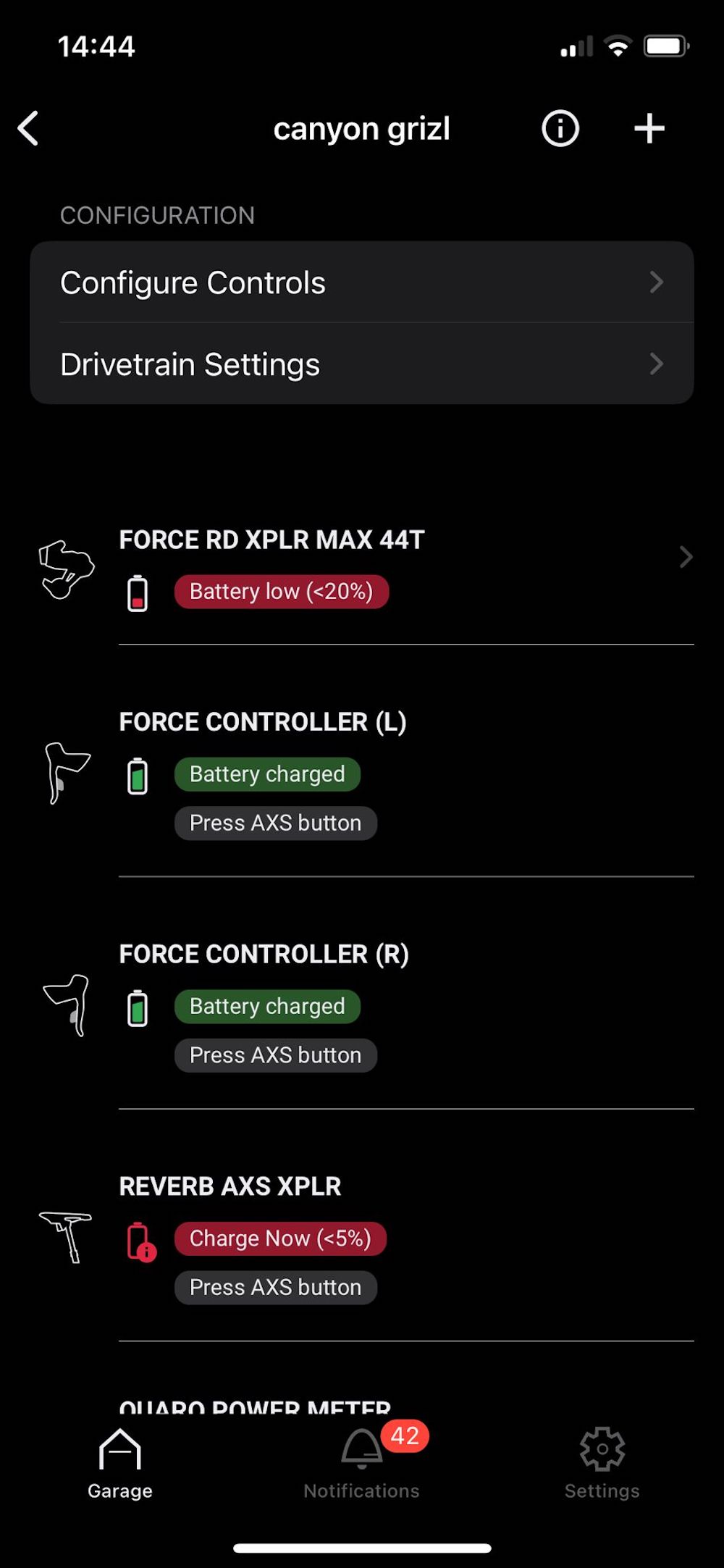Open Drivetrain Settings via the chevron
724x1568 pixels.
coord(657,364)
